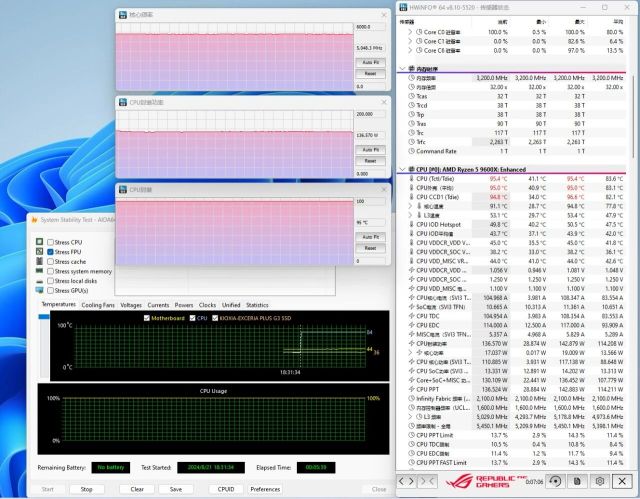Open the Powers tab
This screenshot has width=640, height=499.
click(184, 305)
